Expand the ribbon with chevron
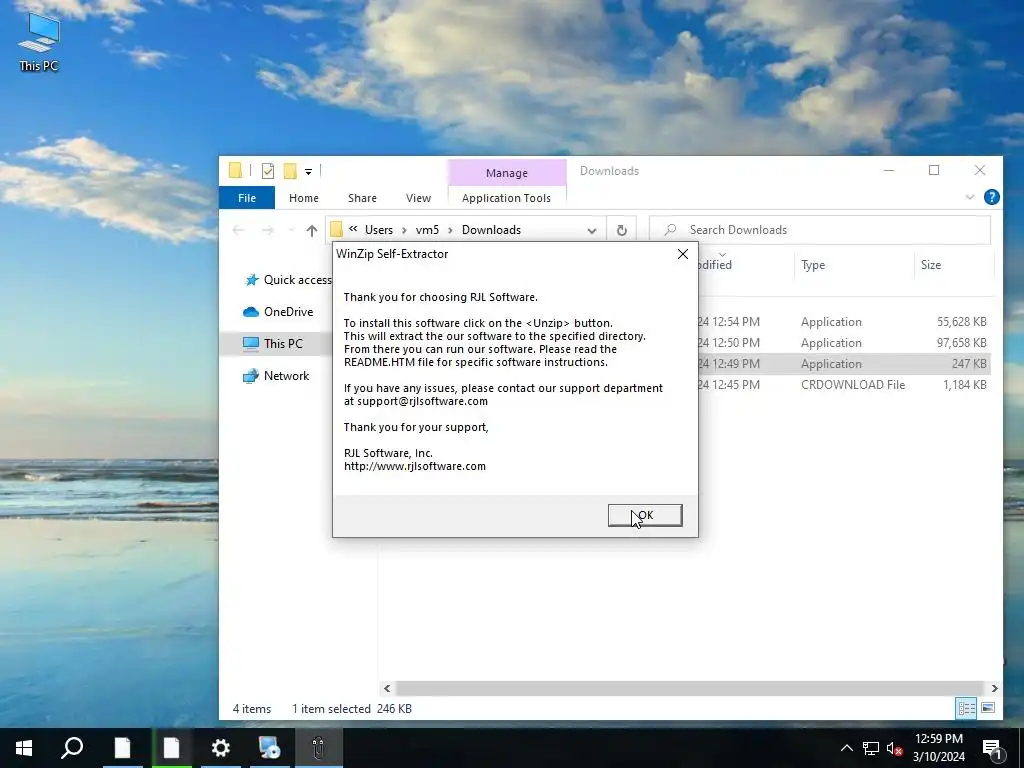 click(970, 197)
